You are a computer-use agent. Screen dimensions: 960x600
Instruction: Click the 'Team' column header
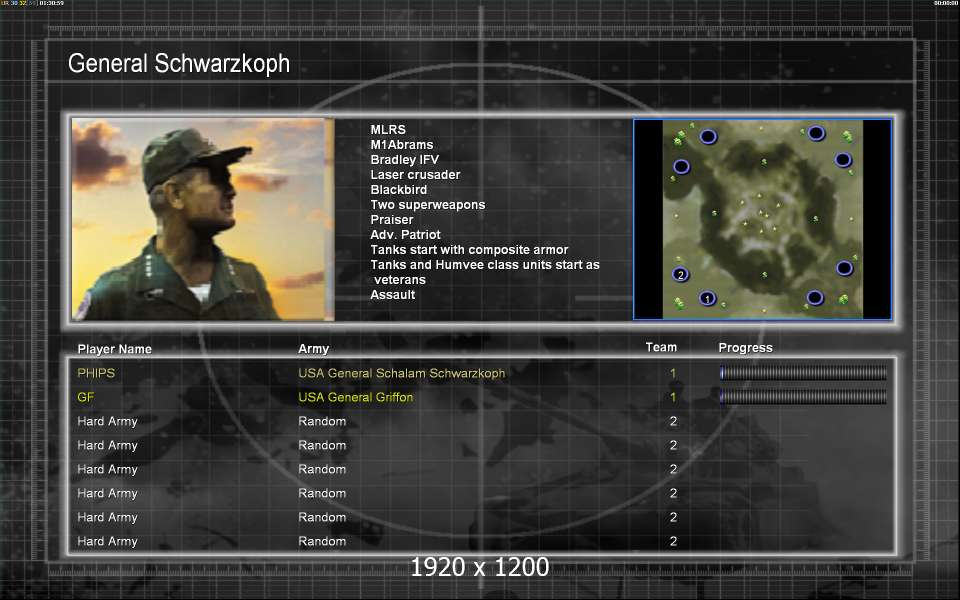(661, 347)
